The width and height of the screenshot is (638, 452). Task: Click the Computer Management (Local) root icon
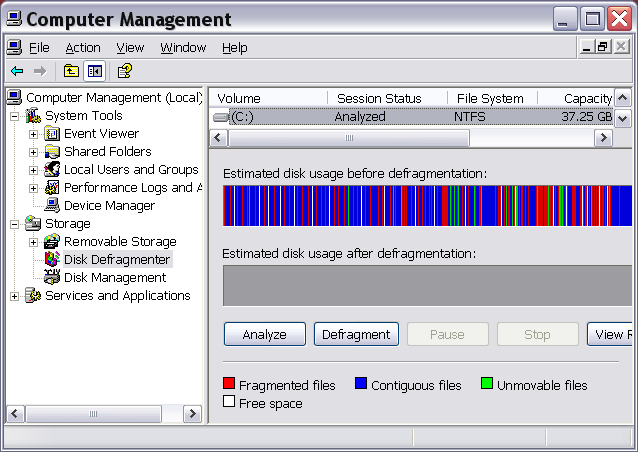pos(14,97)
